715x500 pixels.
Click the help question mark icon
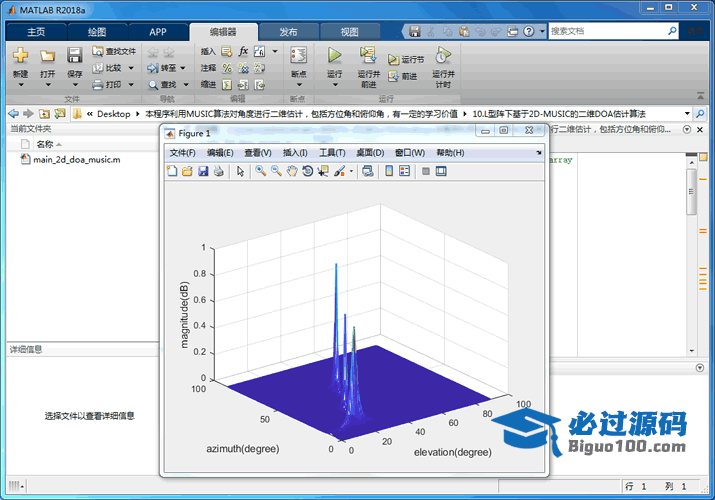(528, 31)
